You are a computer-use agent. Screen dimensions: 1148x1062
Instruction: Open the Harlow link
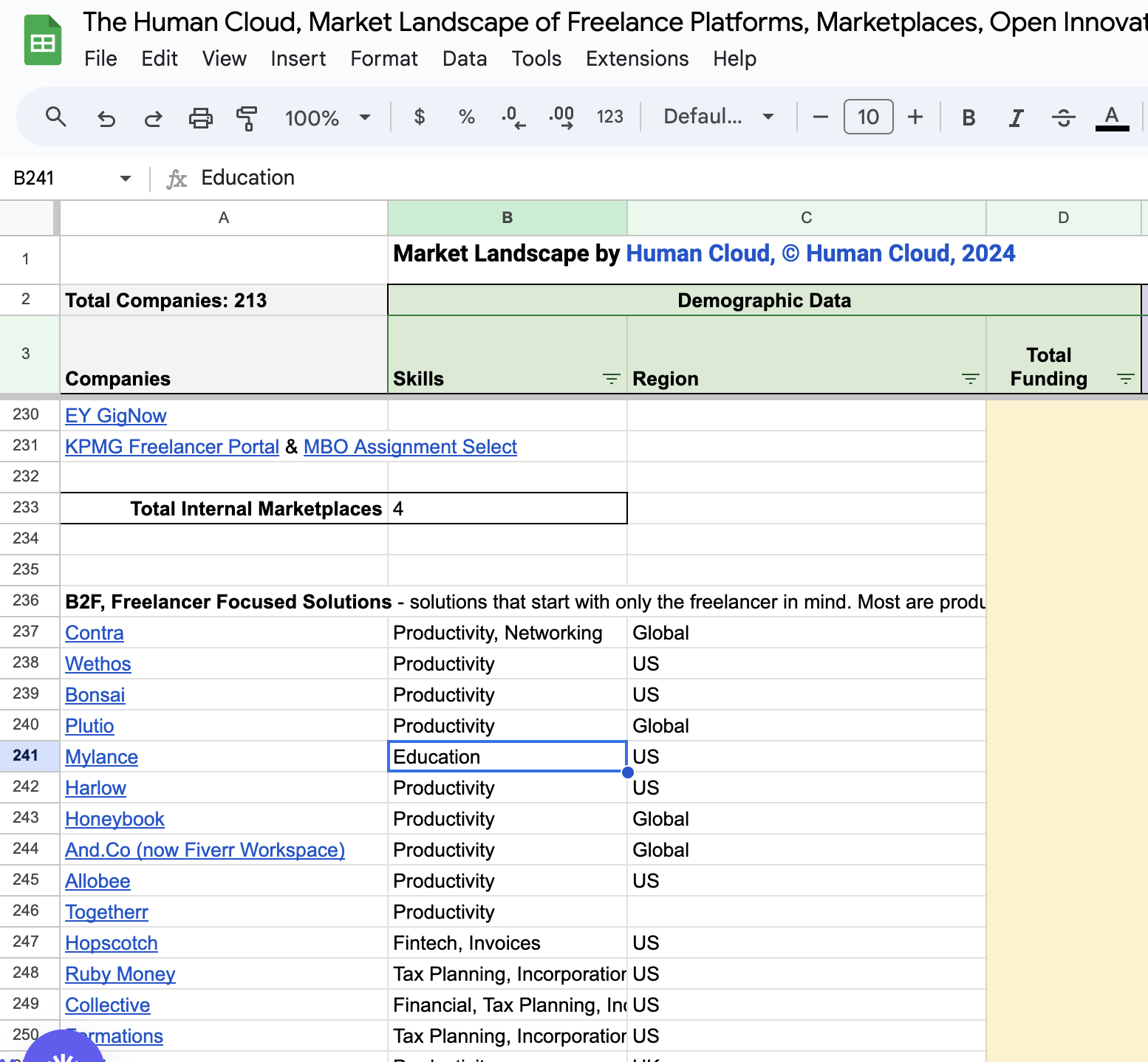point(95,788)
